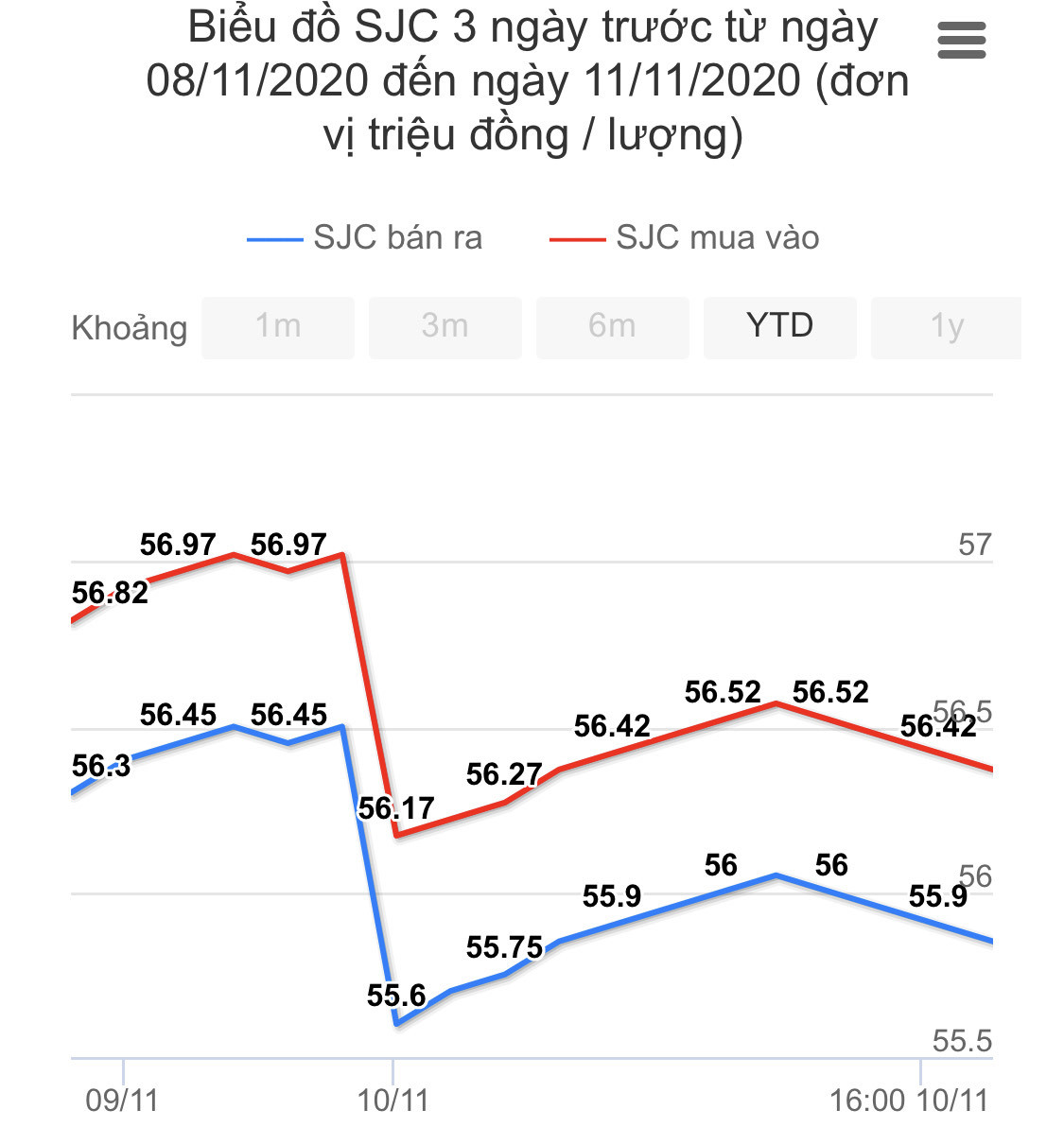Open the chart hamburger context menu
The width and height of the screenshot is (1064, 1144).
961,41
